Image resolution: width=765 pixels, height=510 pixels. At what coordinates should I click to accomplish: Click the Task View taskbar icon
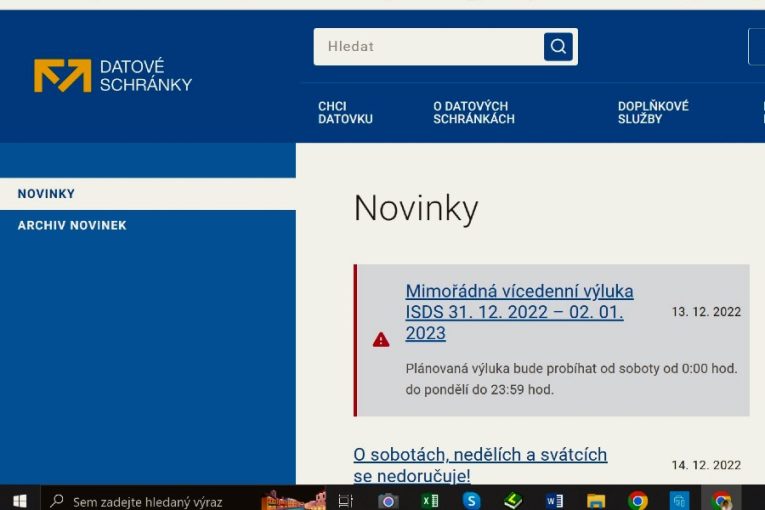[346, 500]
